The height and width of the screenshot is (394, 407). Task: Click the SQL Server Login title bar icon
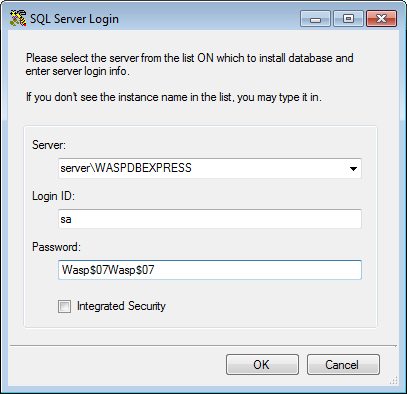[18, 18]
